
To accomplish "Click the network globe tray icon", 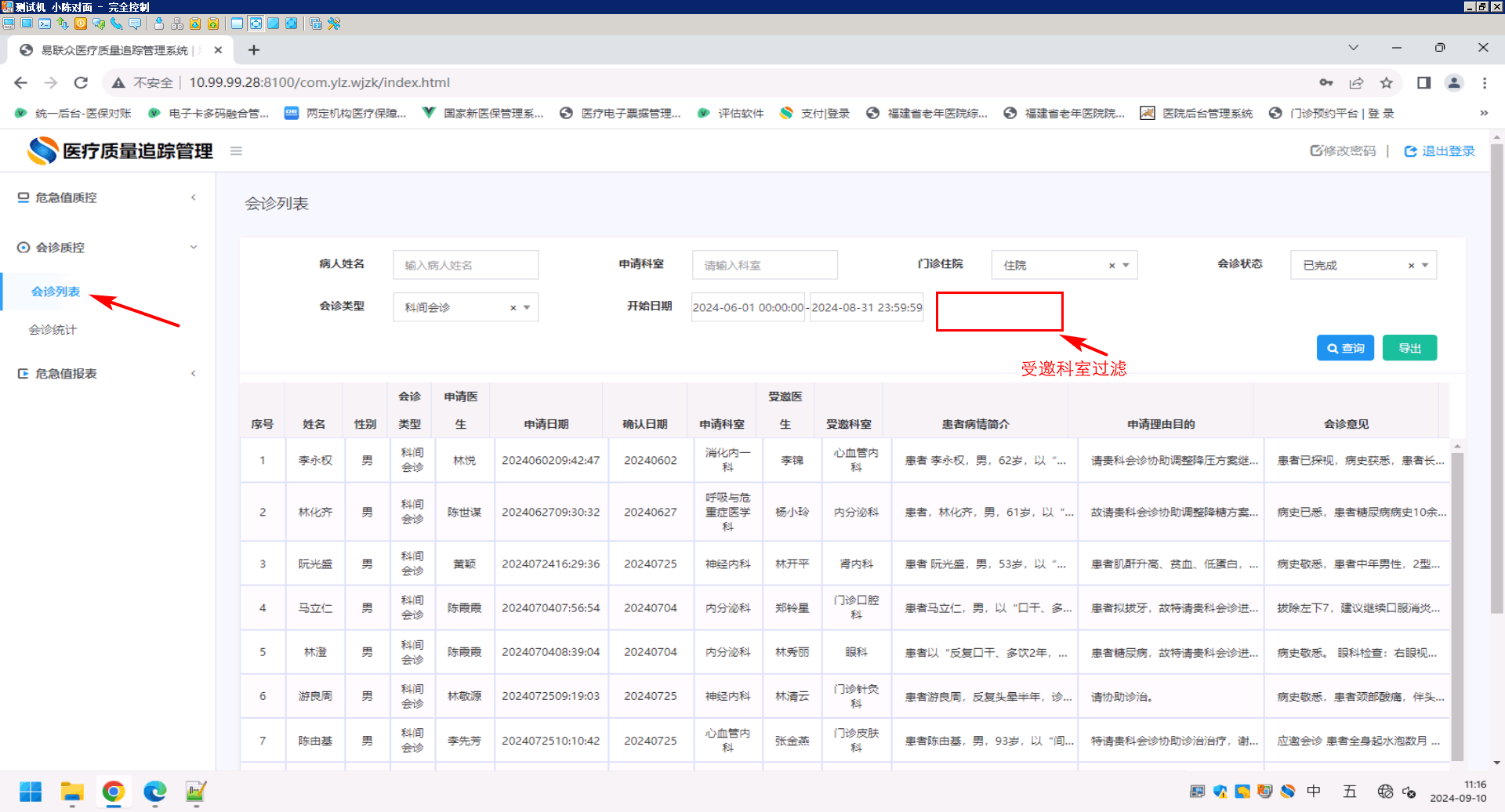I will pos(1385,792).
